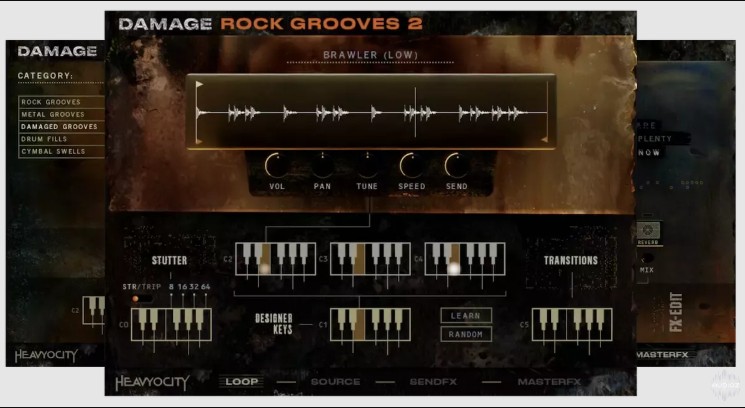Viewport: 745px width, 408px height.
Task: Adjust the PAN knob
Action: 322,166
